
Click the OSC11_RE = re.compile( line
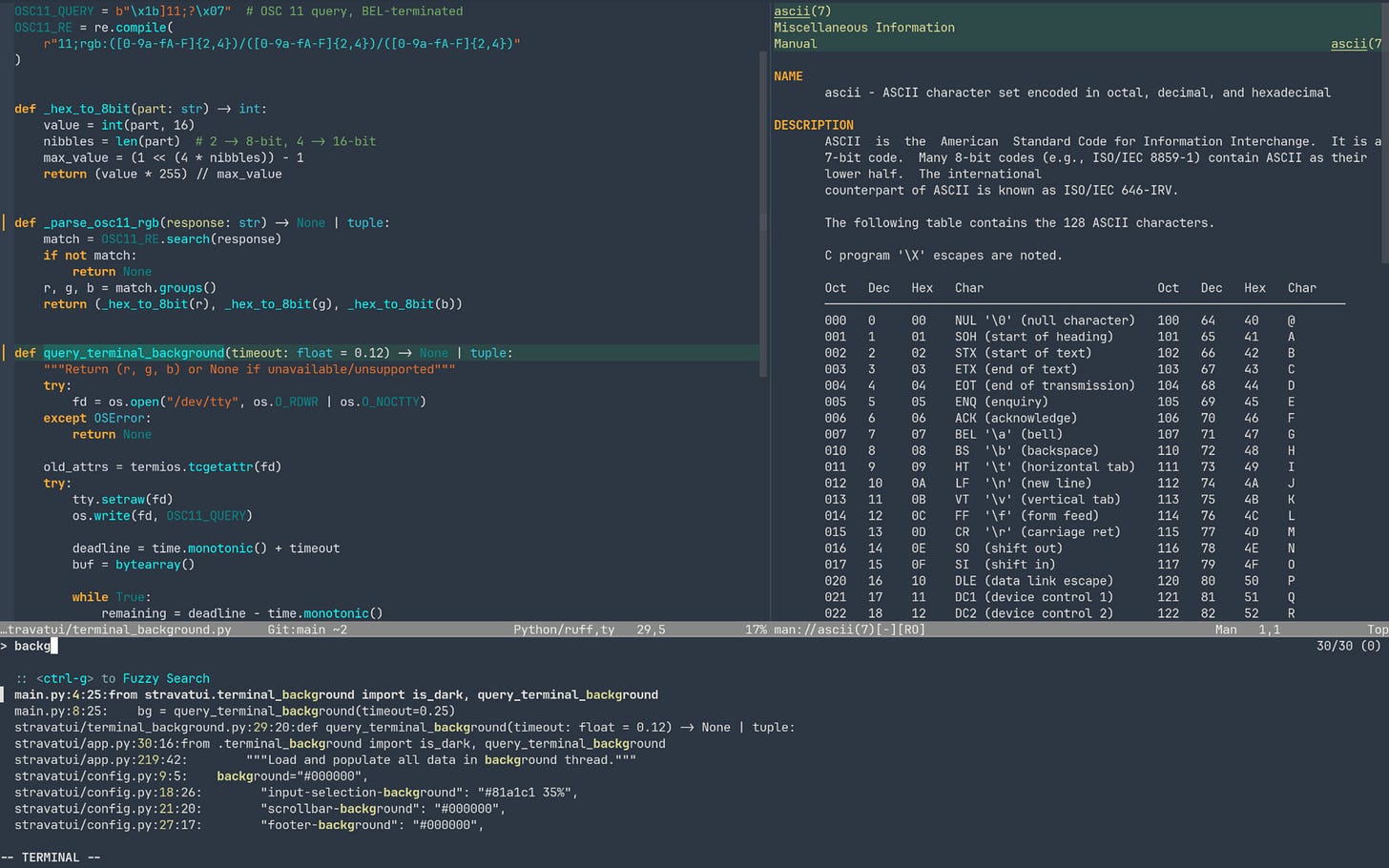(x=93, y=28)
